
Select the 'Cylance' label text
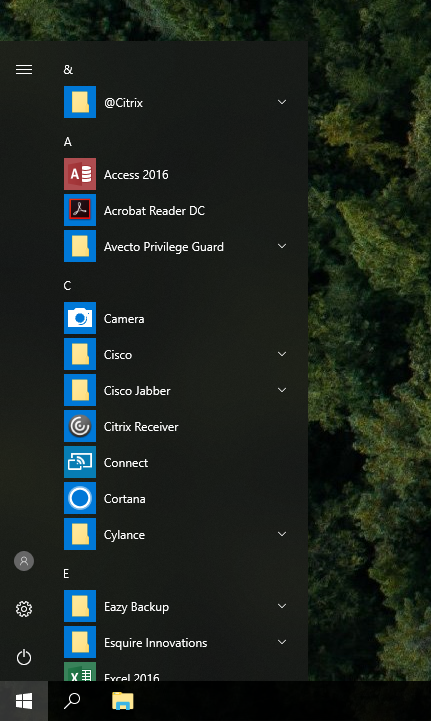(x=124, y=535)
